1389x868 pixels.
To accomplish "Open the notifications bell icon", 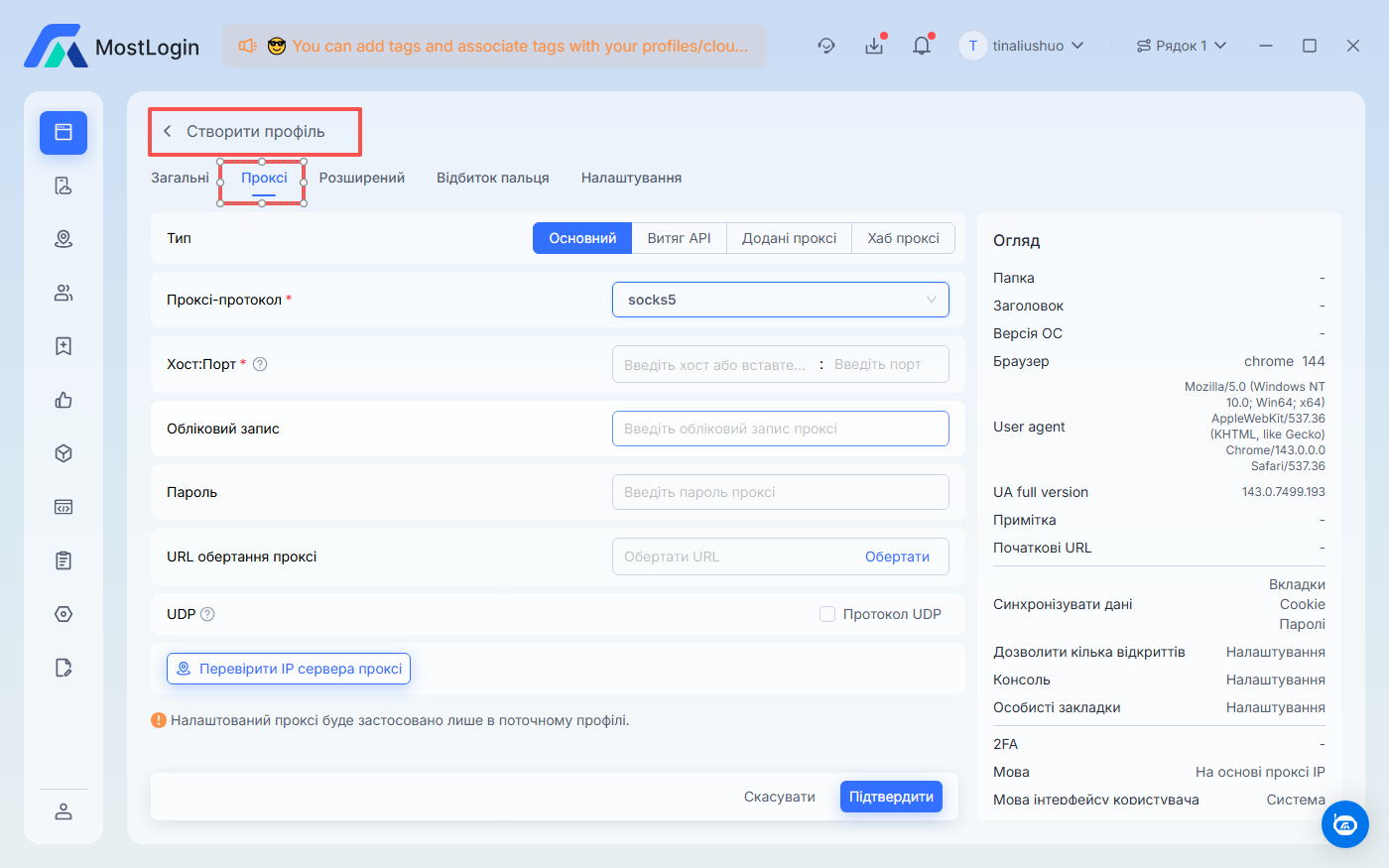I will coord(922,46).
